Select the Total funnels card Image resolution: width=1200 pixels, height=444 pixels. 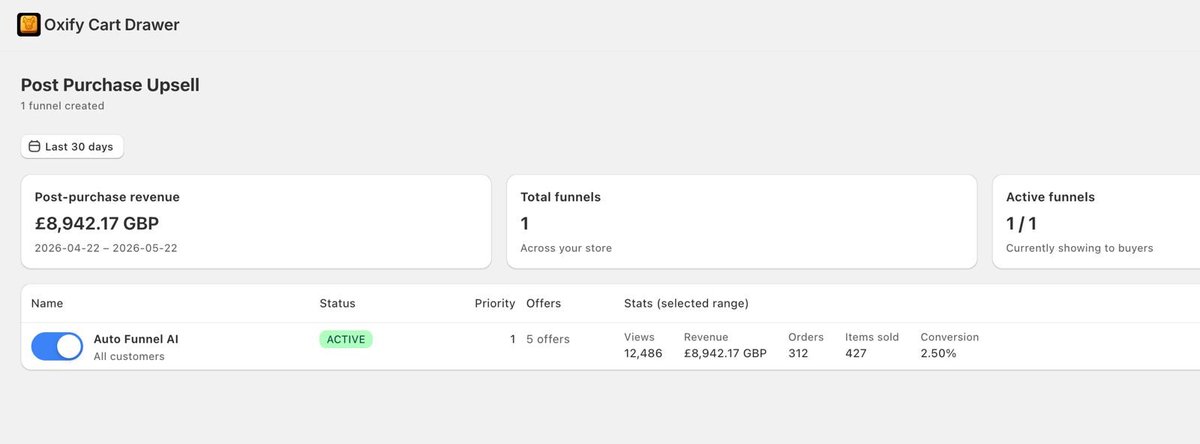pyautogui.click(x=742, y=222)
